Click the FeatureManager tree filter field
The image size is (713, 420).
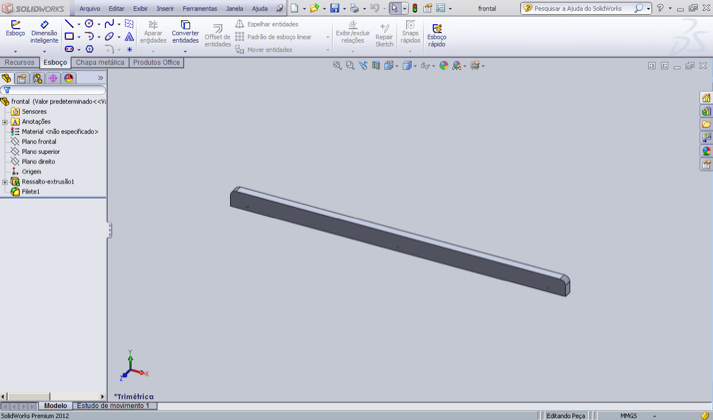[x=53, y=90]
